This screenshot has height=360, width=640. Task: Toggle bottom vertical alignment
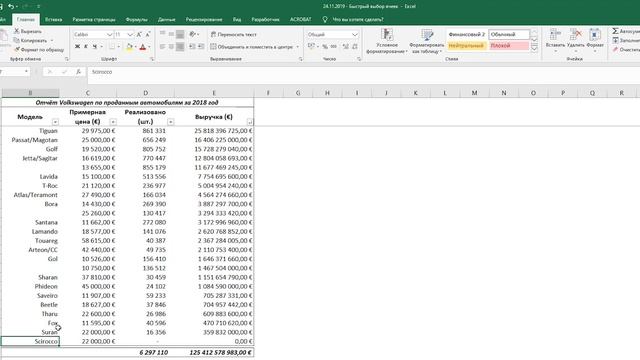click(180, 34)
